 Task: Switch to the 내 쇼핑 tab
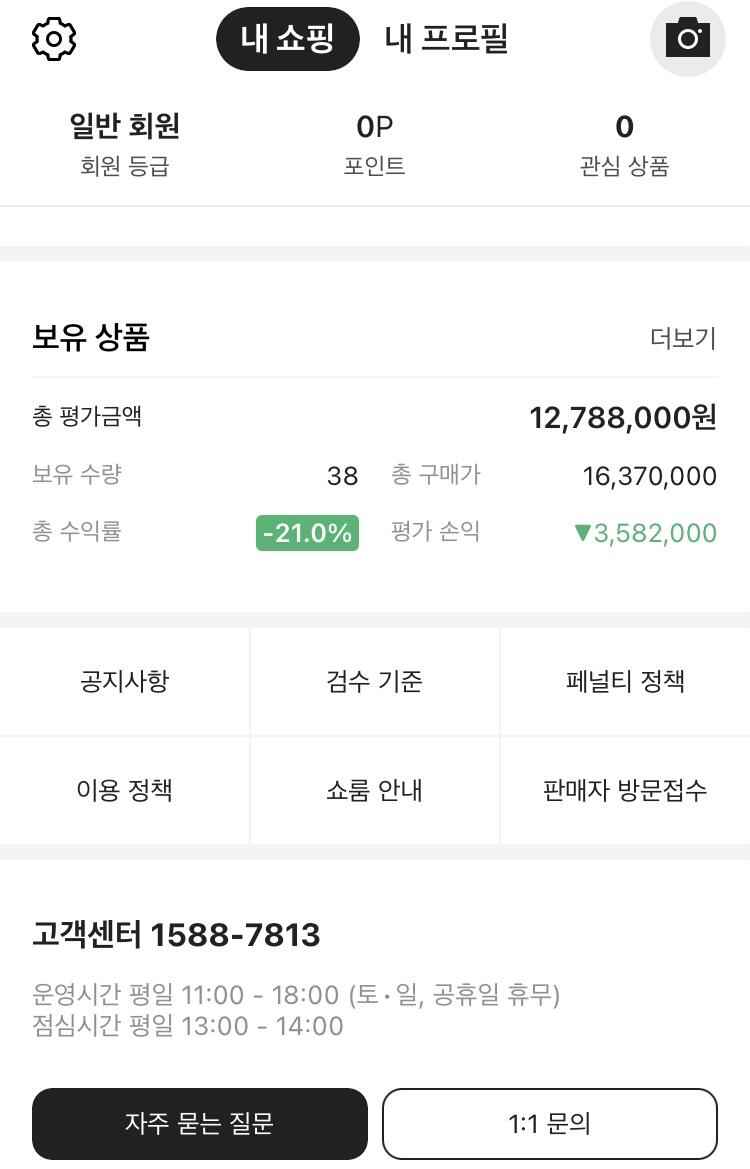coord(287,39)
